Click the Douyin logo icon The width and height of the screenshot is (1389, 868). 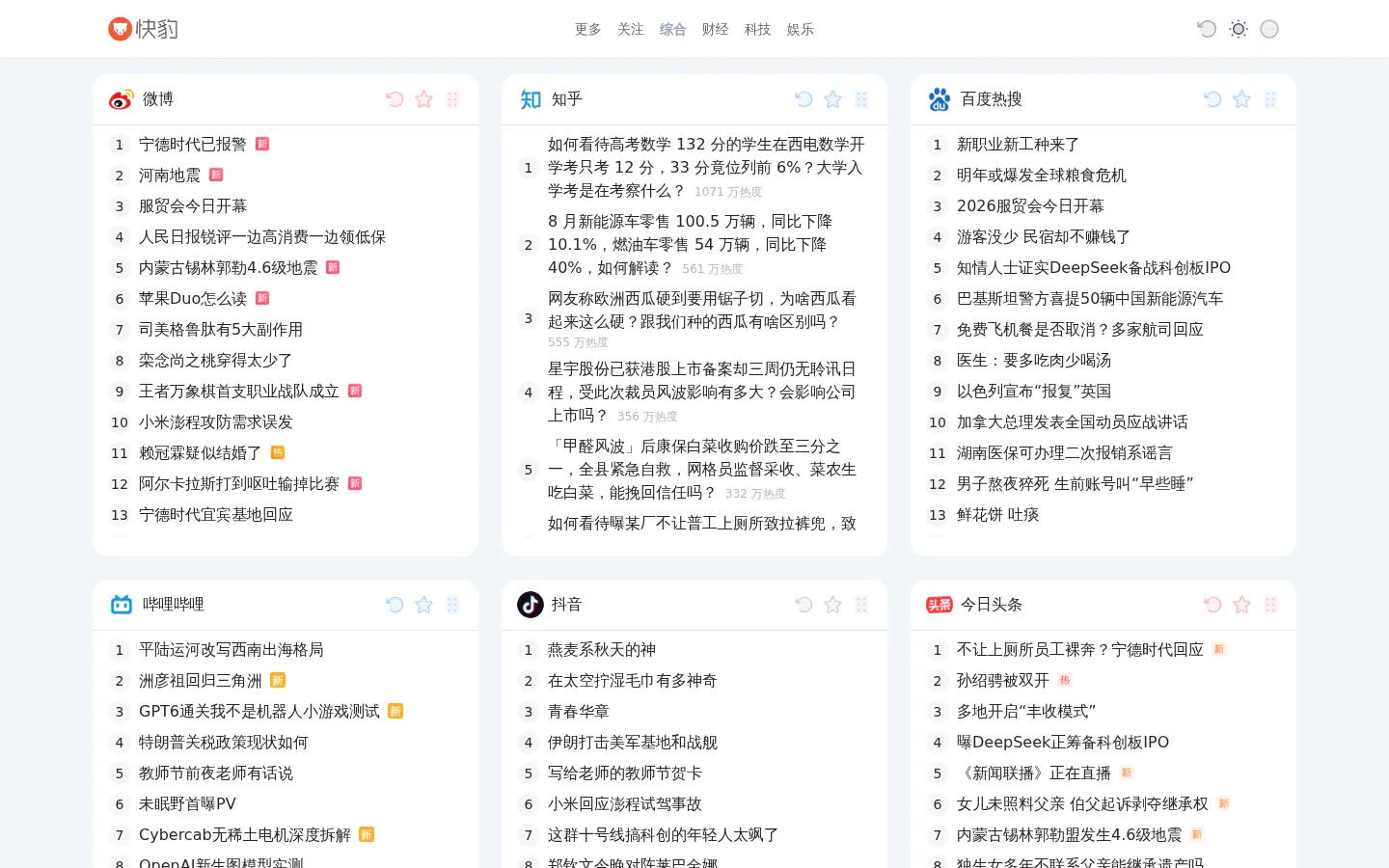531,605
